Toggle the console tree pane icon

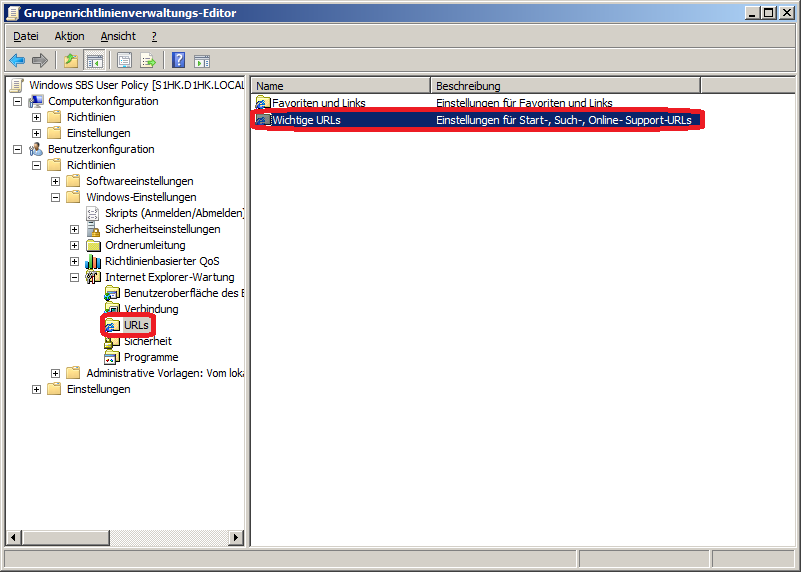point(94,60)
